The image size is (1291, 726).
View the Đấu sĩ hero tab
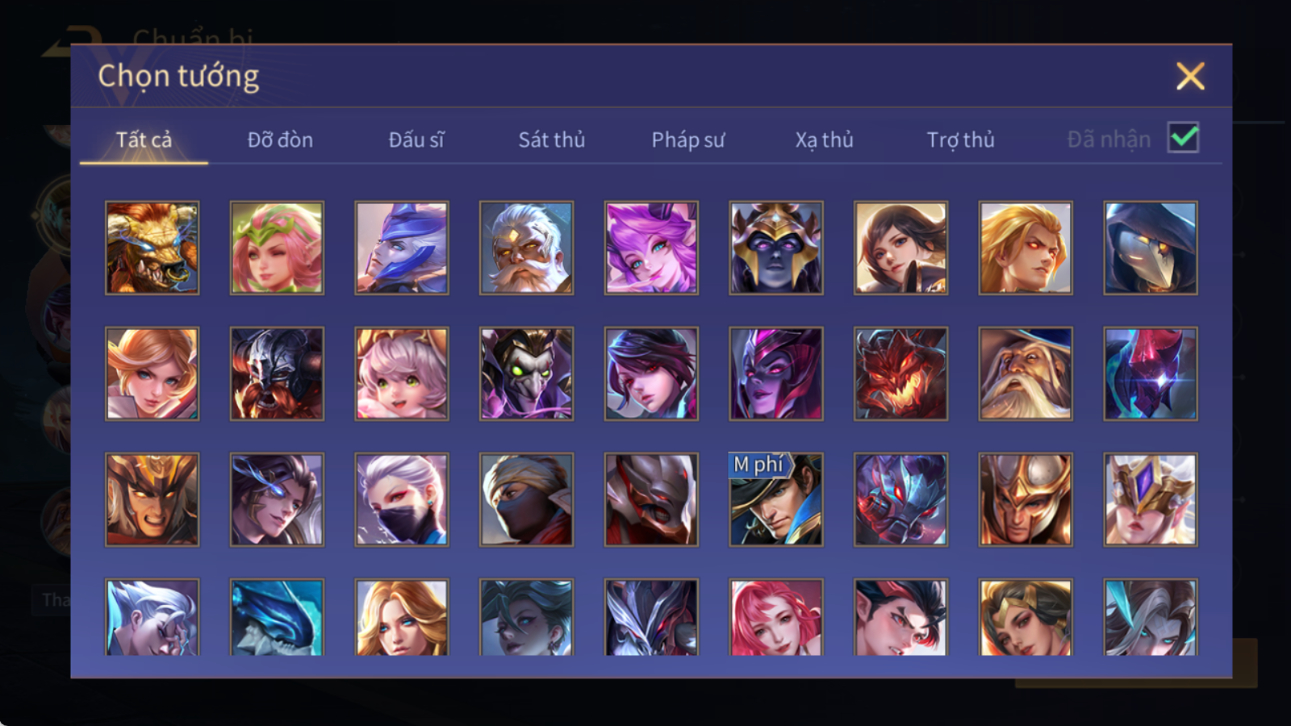pyautogui.click(x=416, y=140)
